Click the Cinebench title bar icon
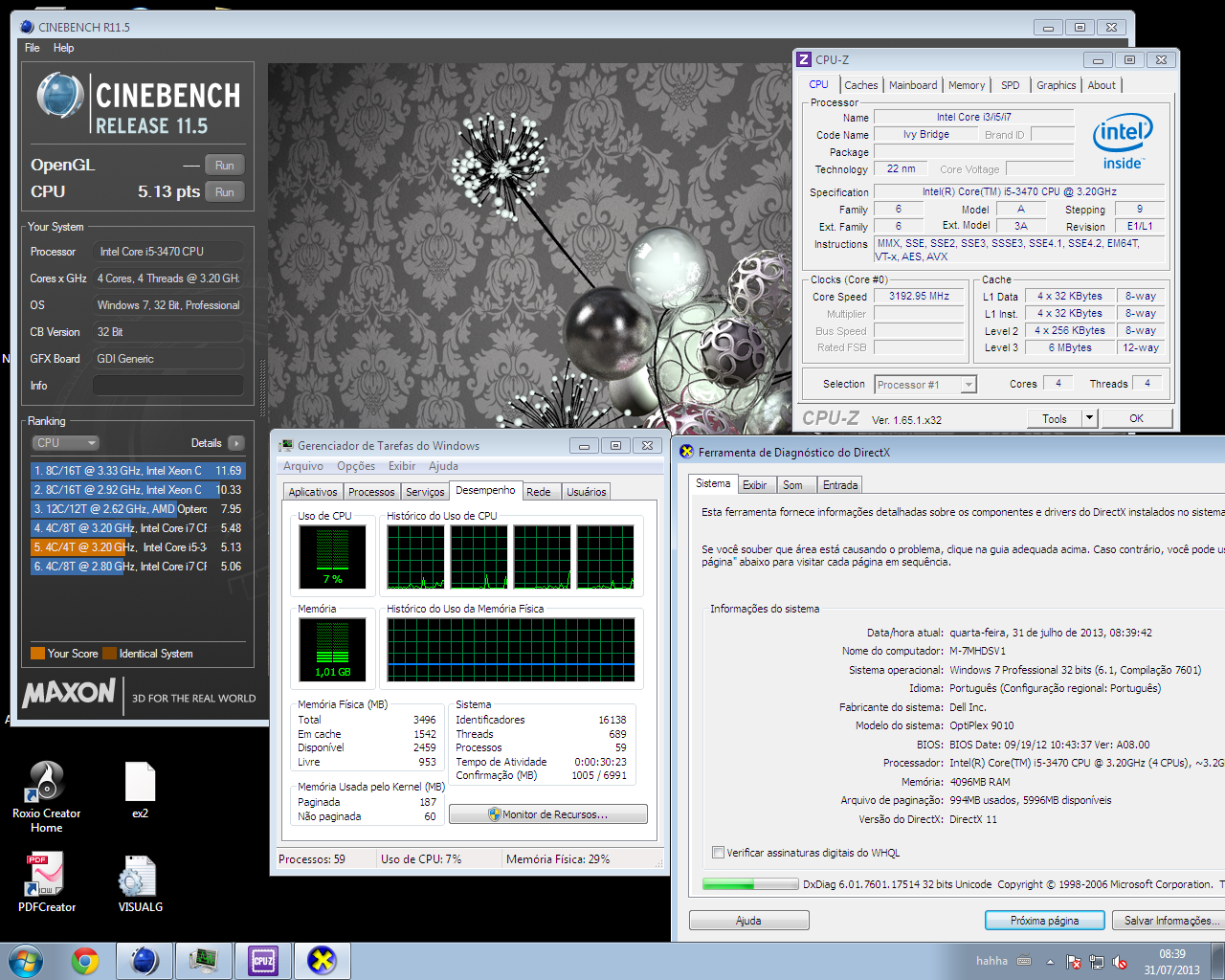 click(27, 27)
